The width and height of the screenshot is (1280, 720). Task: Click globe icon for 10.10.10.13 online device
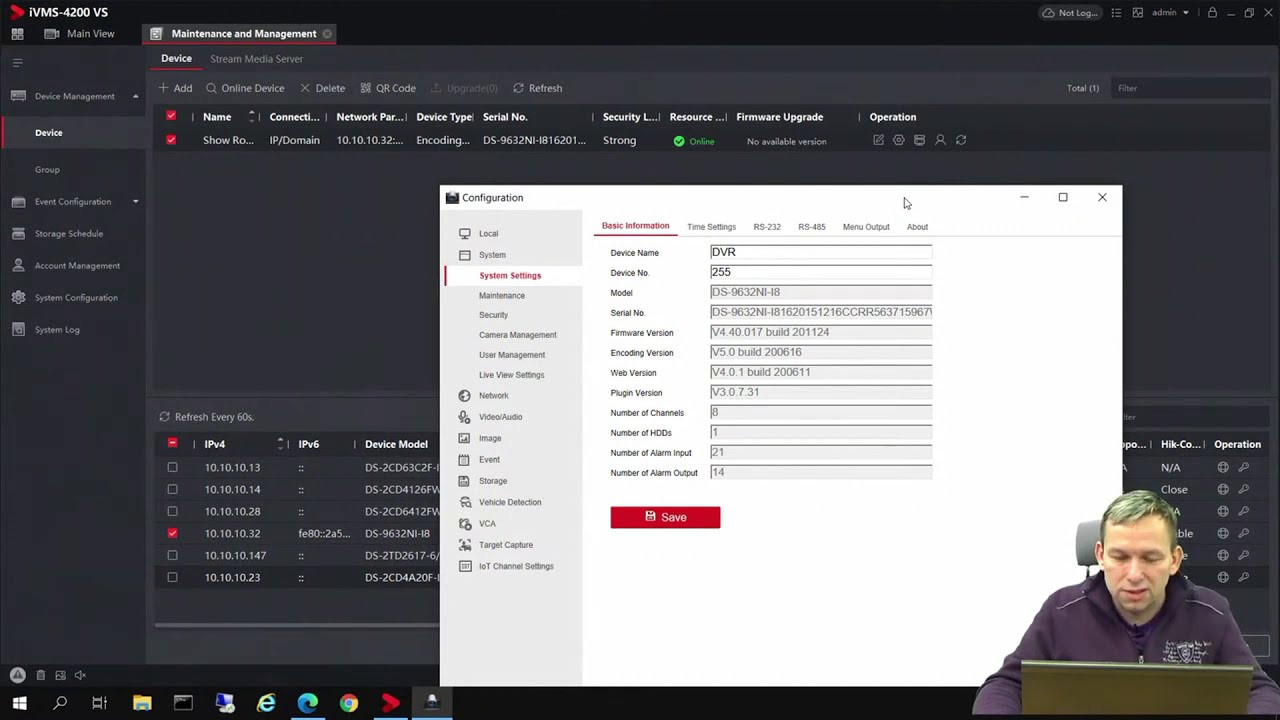(1223, 467)
